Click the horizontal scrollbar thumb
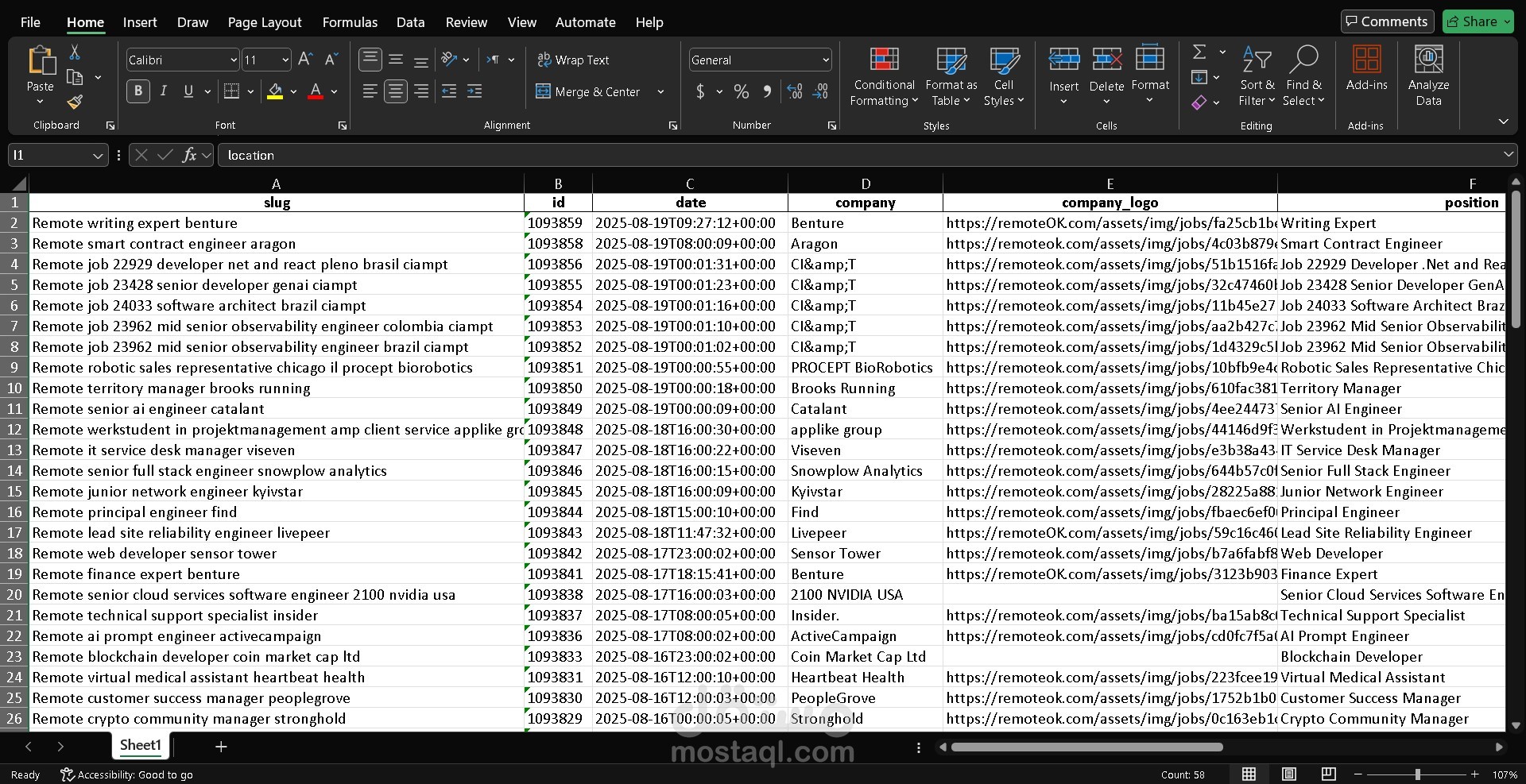The width and height of the screenshot is (1526, 784). [1086, 747]
